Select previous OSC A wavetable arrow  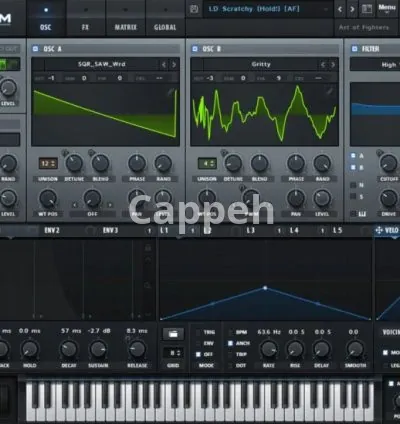[x=164, y=65]
